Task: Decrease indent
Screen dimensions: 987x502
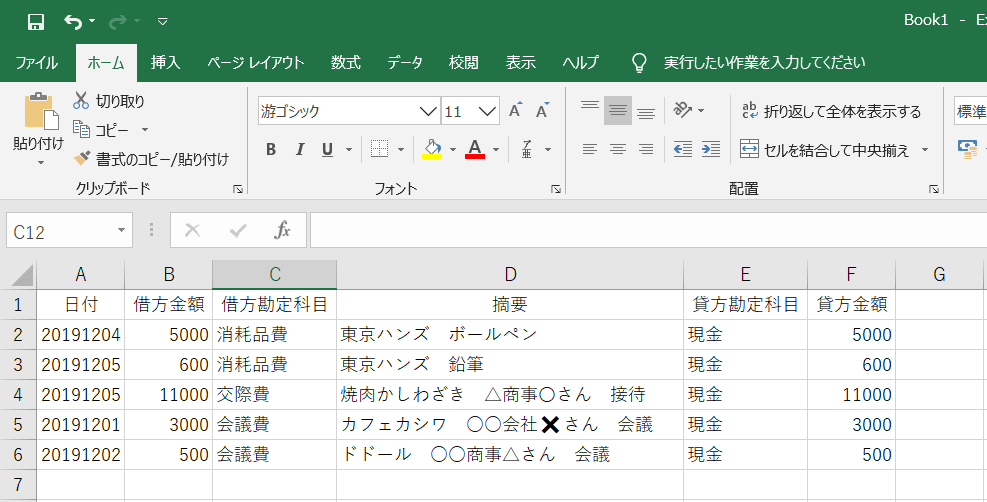Action: [683, 149]
